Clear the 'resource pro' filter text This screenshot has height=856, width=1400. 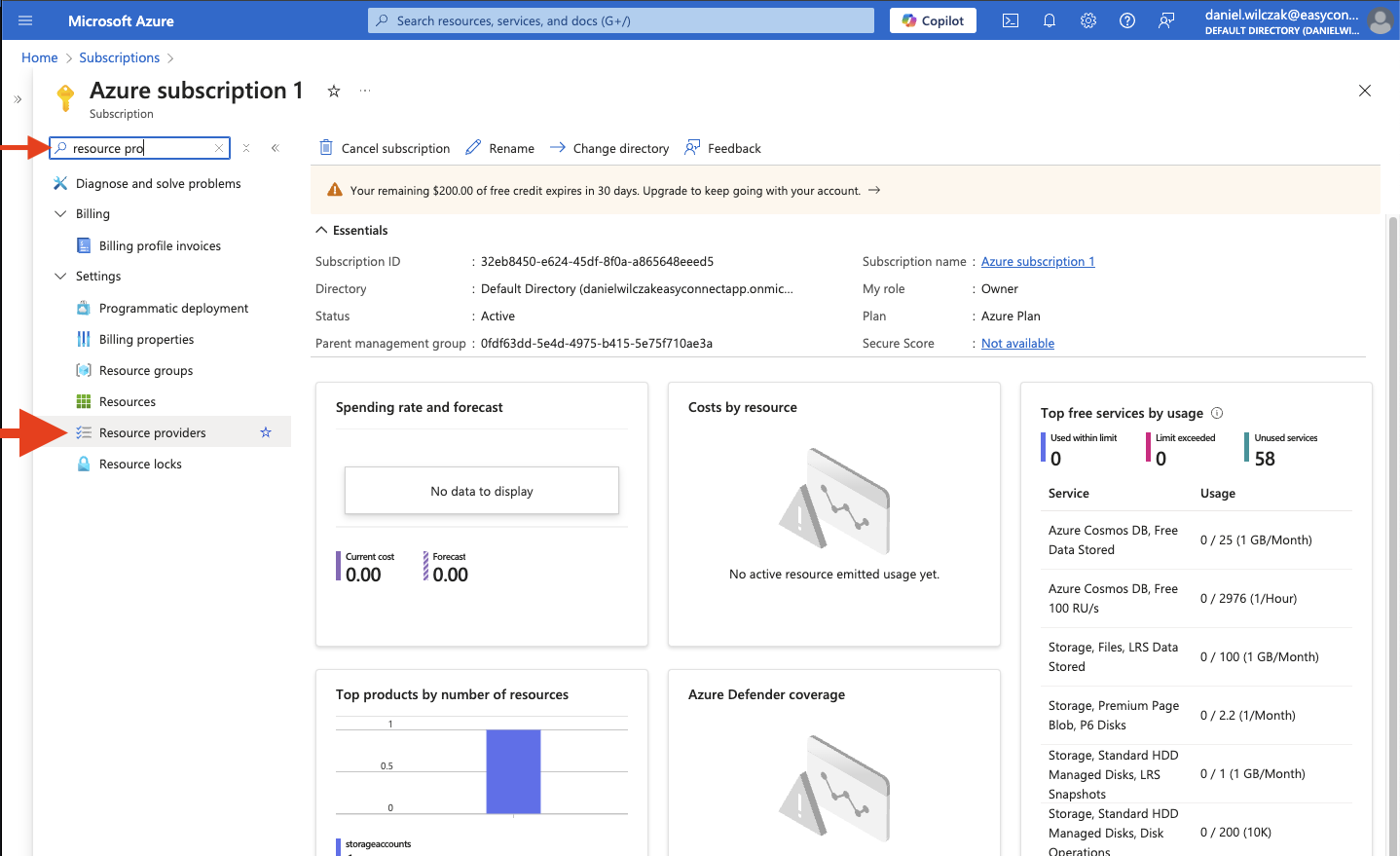[x=219, y=148]
